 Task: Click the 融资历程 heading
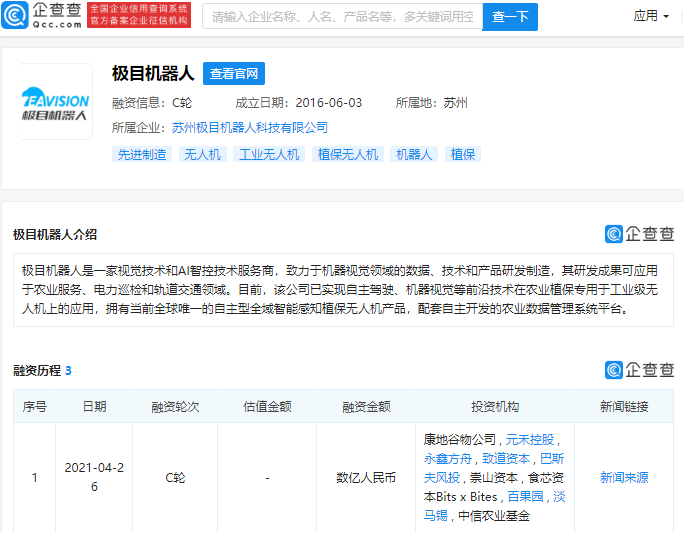coord(37,371)
